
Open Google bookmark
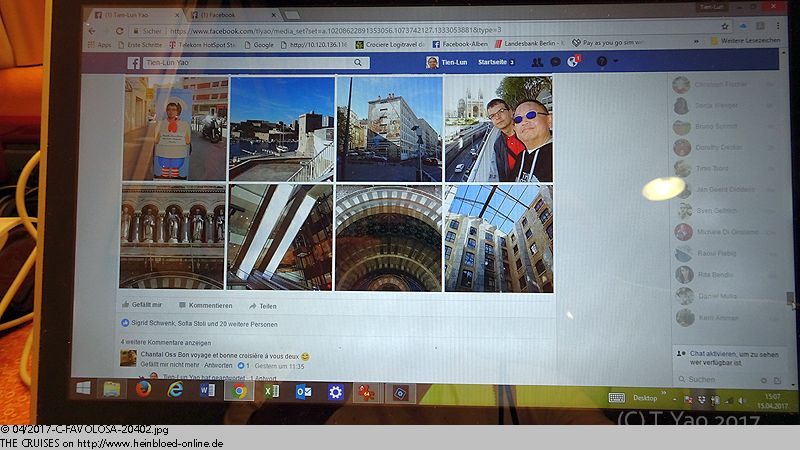(259, 45)
